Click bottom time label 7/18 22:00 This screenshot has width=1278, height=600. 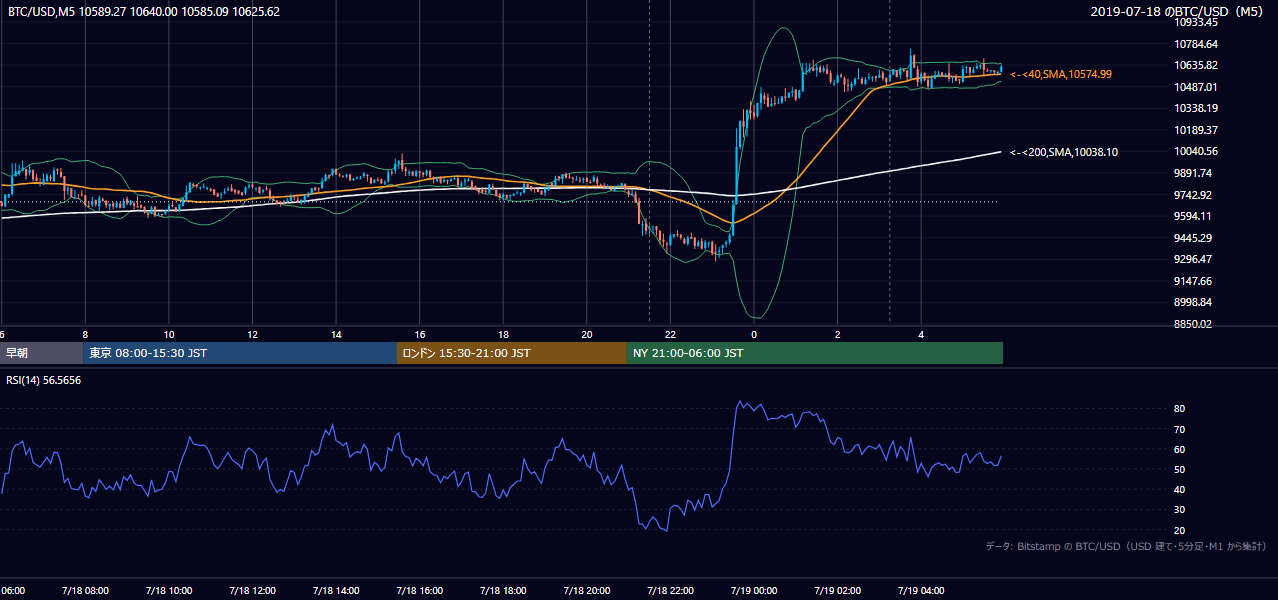point(669,590)
